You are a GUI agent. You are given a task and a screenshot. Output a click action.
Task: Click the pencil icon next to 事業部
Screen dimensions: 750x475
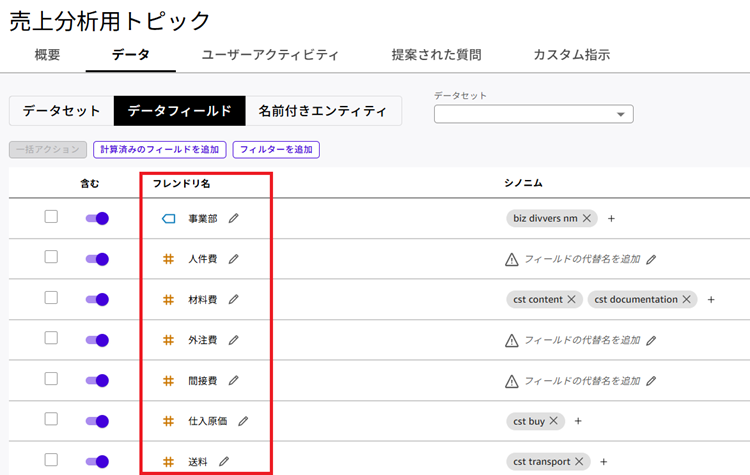pos(233,218)
